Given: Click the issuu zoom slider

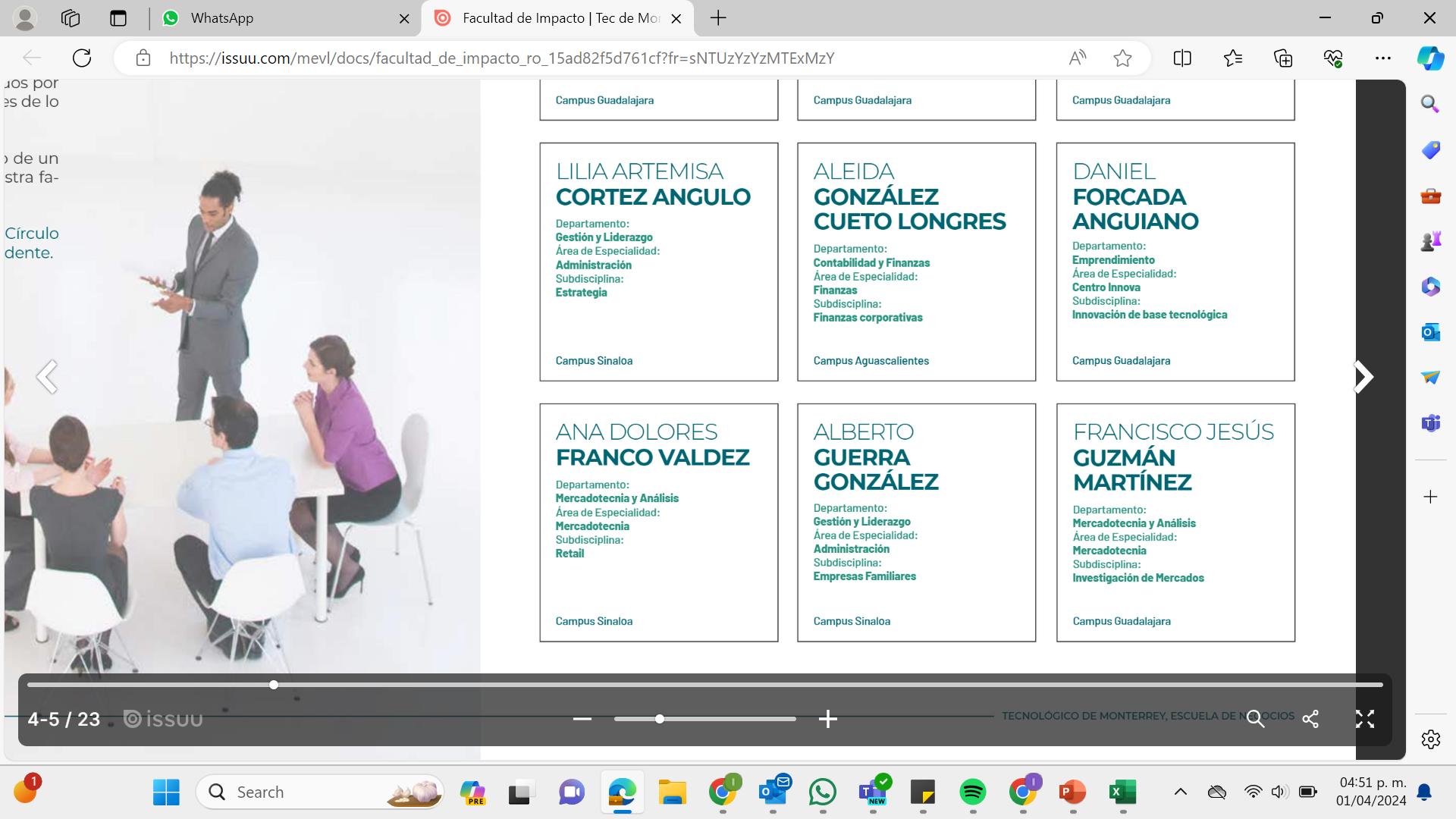Looking at the screenshot, I should 705,719.
